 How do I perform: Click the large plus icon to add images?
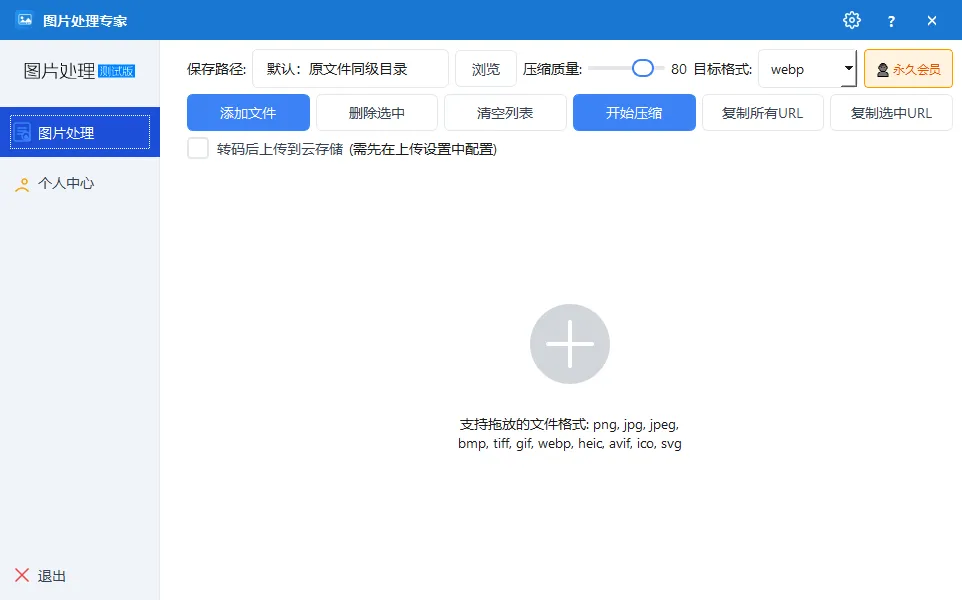(569, 344)
